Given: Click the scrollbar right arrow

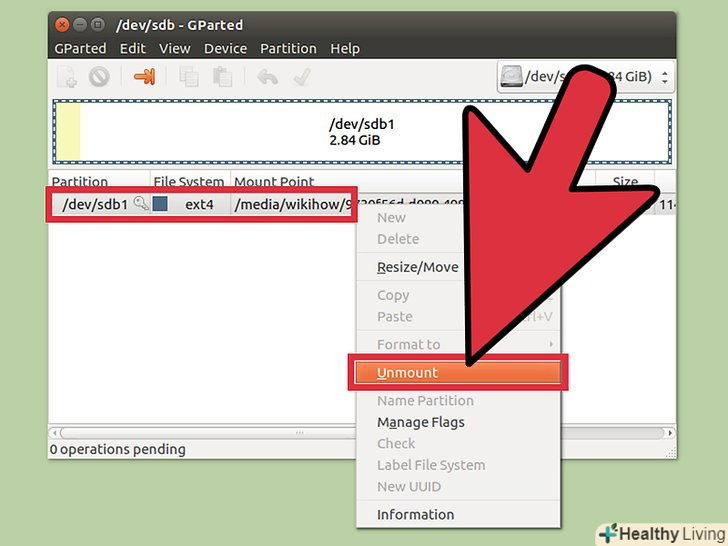Looking at the screenshot, I should pos(670,433).
